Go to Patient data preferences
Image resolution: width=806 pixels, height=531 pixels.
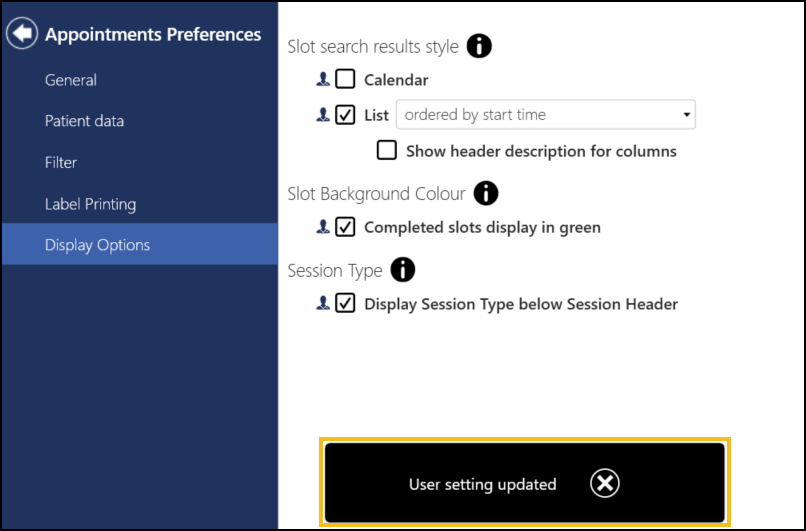point(85,121)
